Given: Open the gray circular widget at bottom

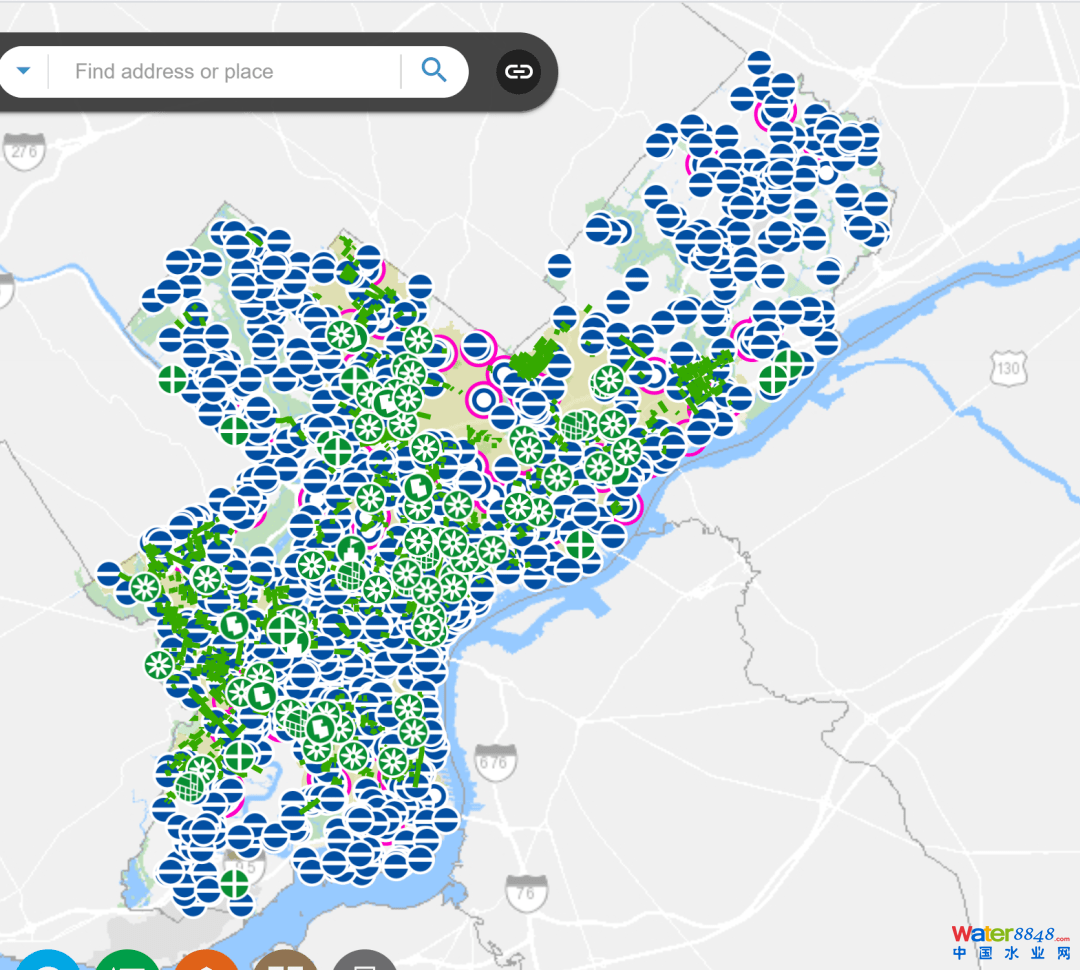Looking at the screenshot, I should tap(364, 963).
